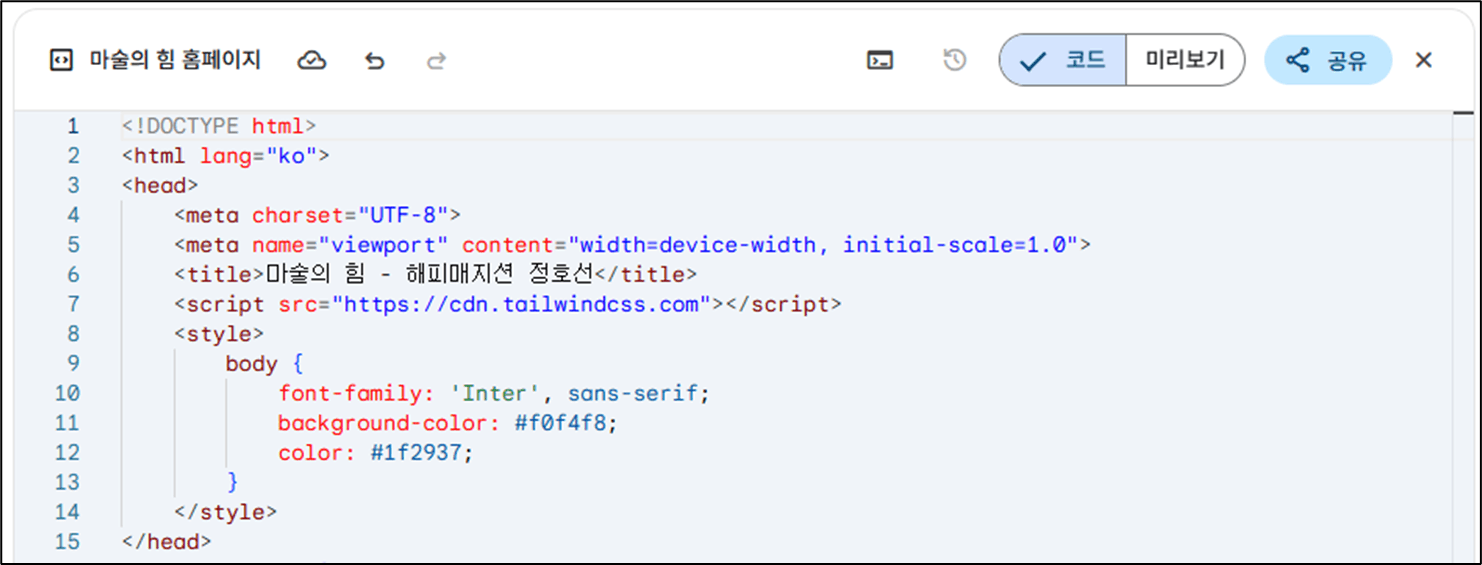Click the code file icon beside the title
This screenshot has height=565, width=1482.
coord(61,61)
